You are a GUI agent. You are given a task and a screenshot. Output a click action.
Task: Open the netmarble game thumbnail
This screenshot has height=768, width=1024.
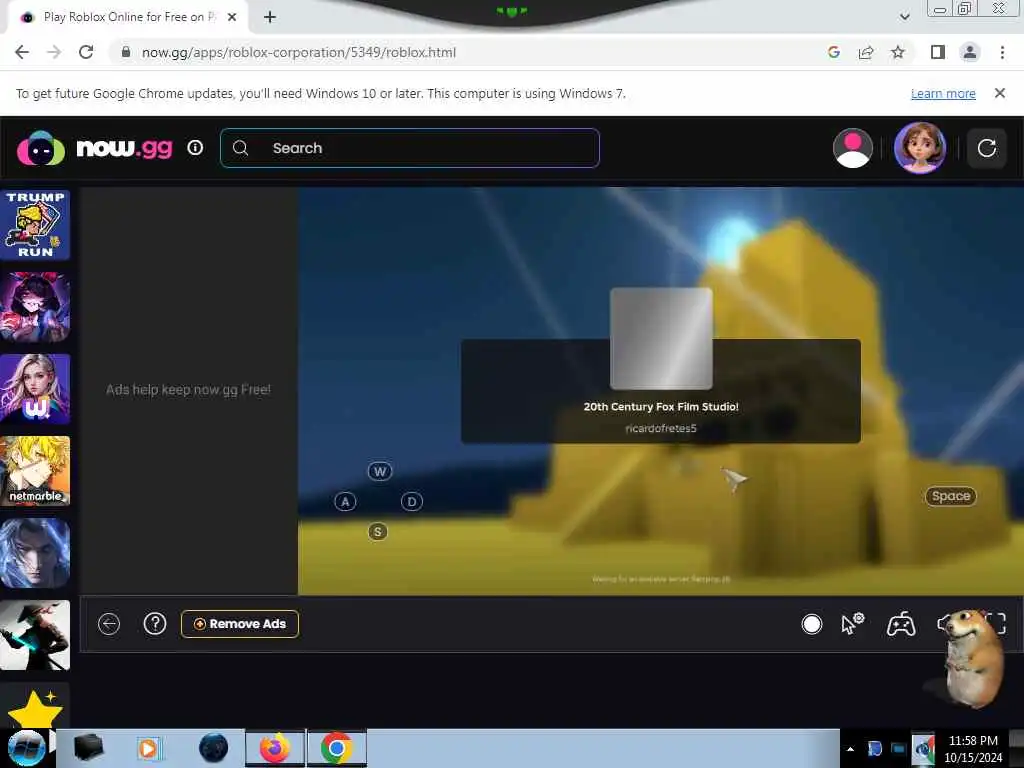tap(35, 471)
